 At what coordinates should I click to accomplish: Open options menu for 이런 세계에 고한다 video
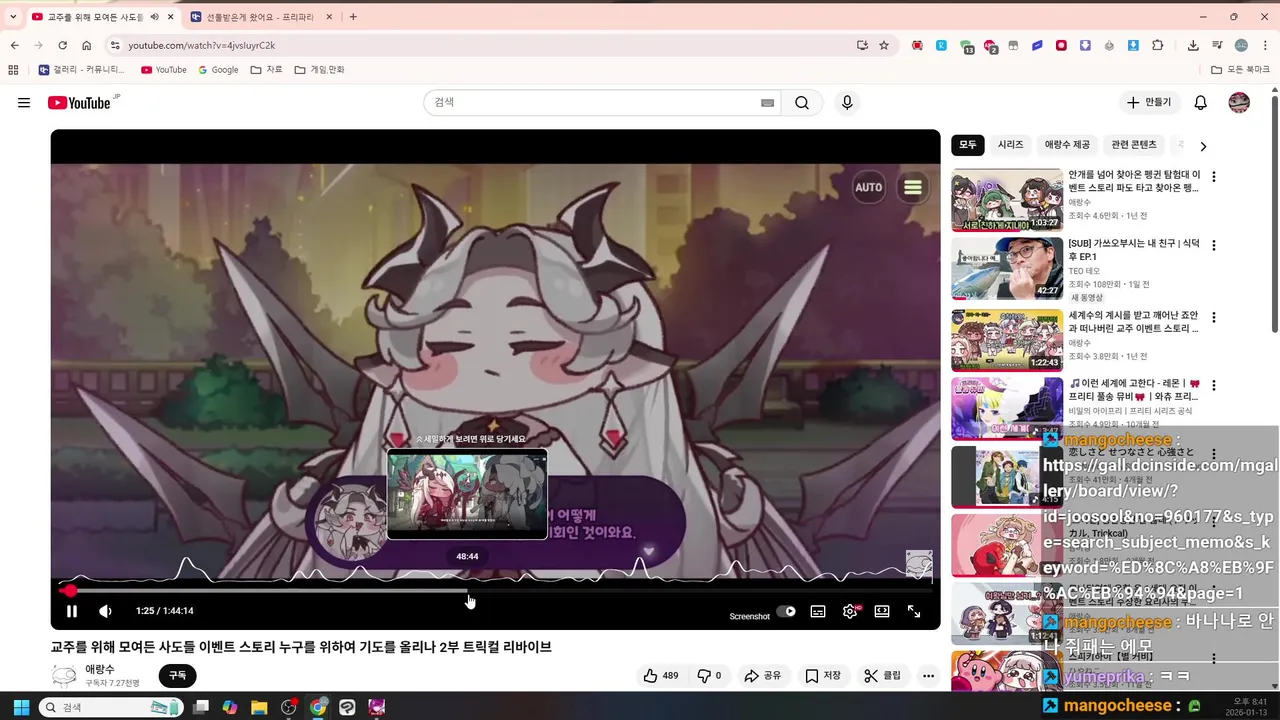pos(1214,385)
